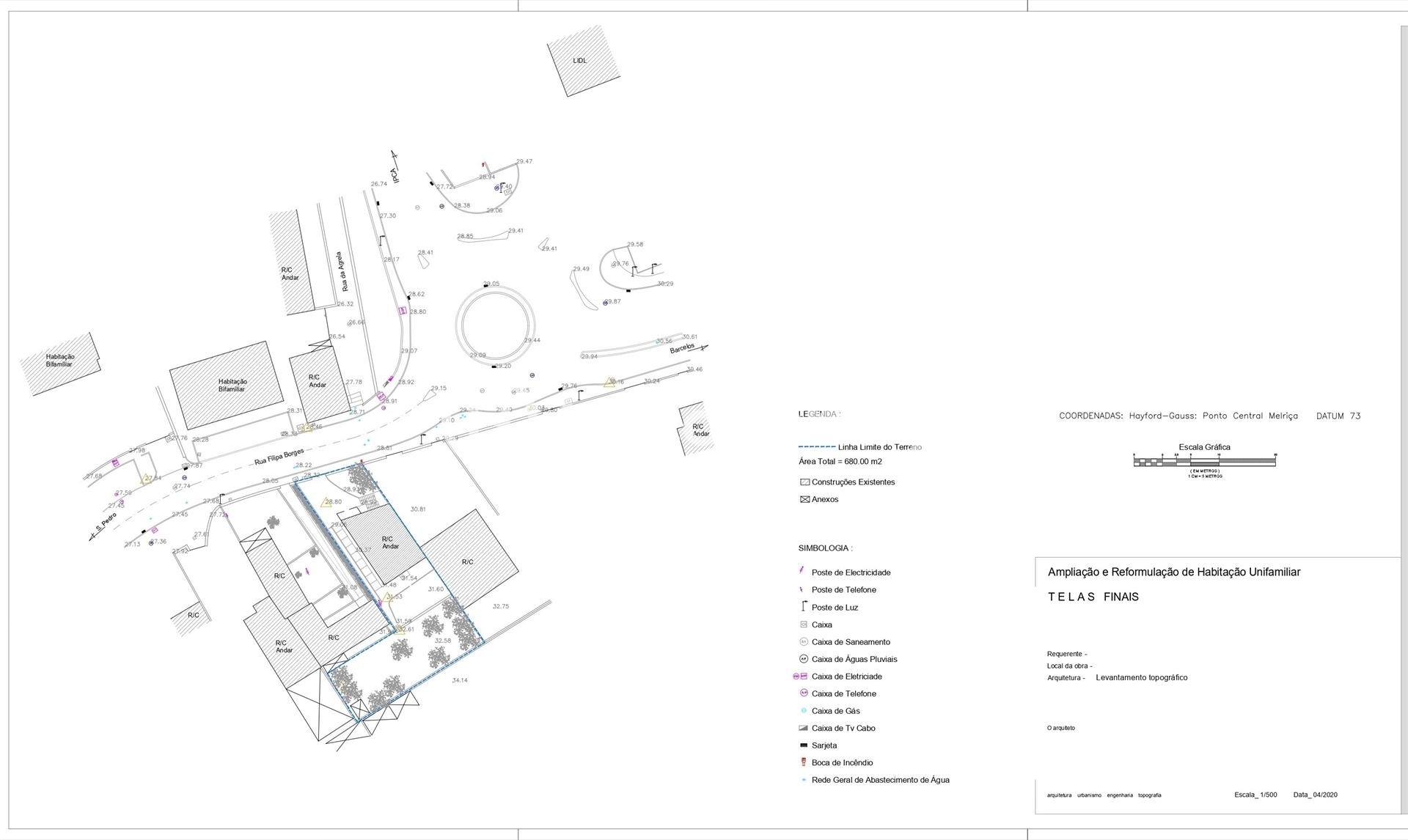The height and width of the screenshot is (840, 1408).
Task: Click the Caixa de Telefone legend symbol
Action: coord(804,693)
